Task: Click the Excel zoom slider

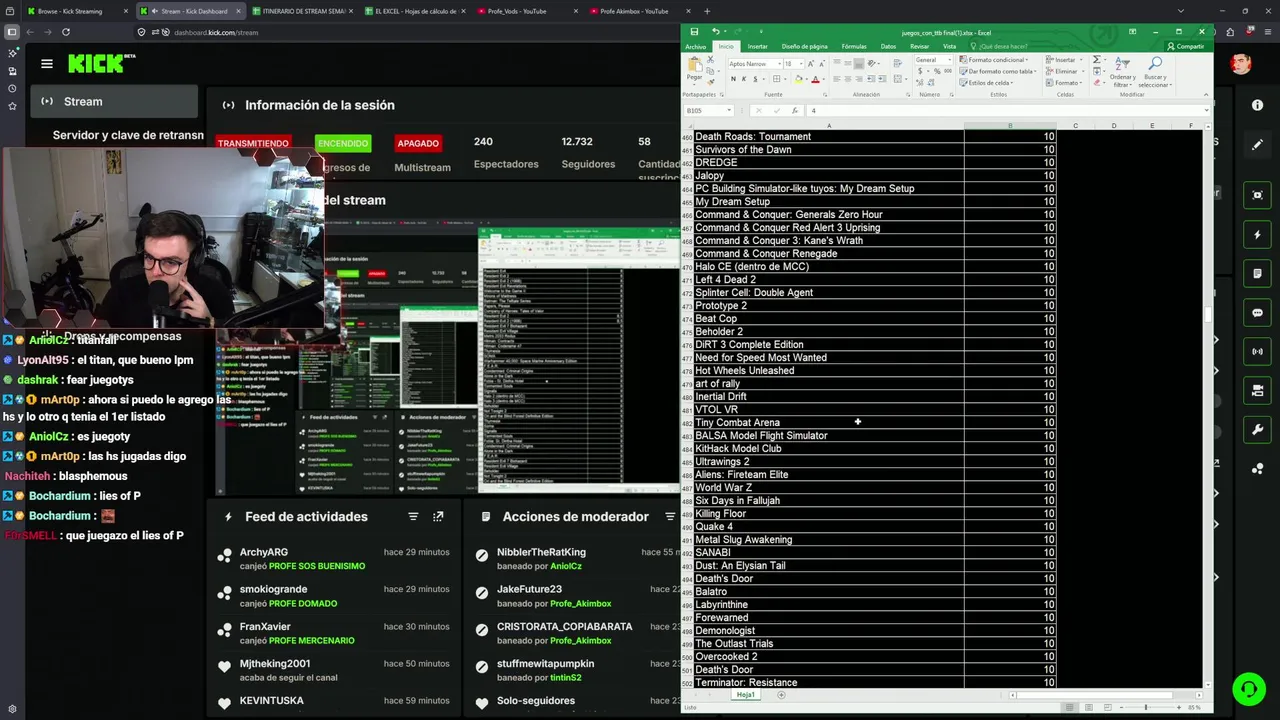Action: point(1146,707)
